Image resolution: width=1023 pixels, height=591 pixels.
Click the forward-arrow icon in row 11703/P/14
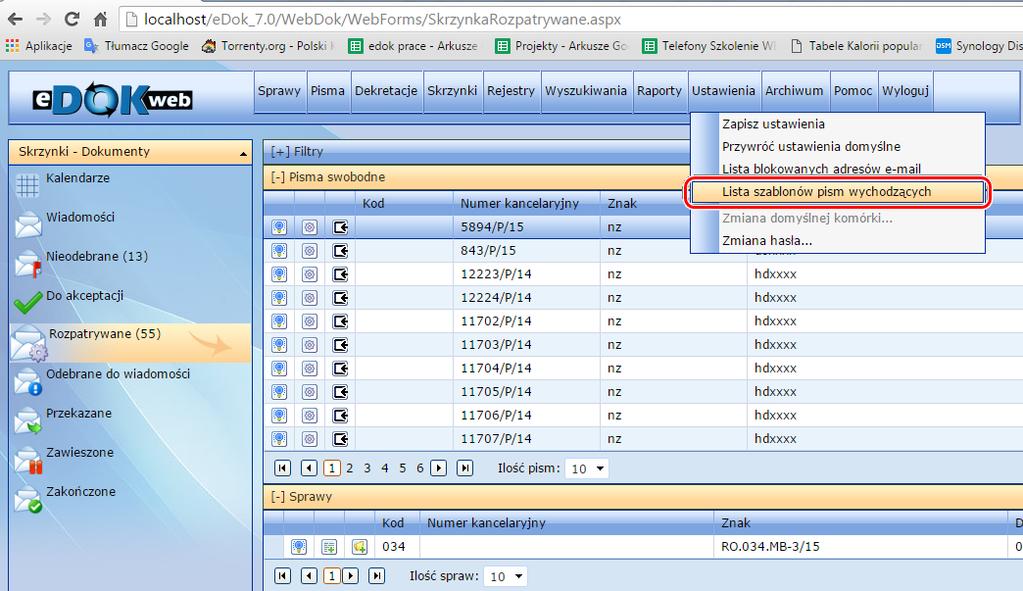tap(340, 344)
